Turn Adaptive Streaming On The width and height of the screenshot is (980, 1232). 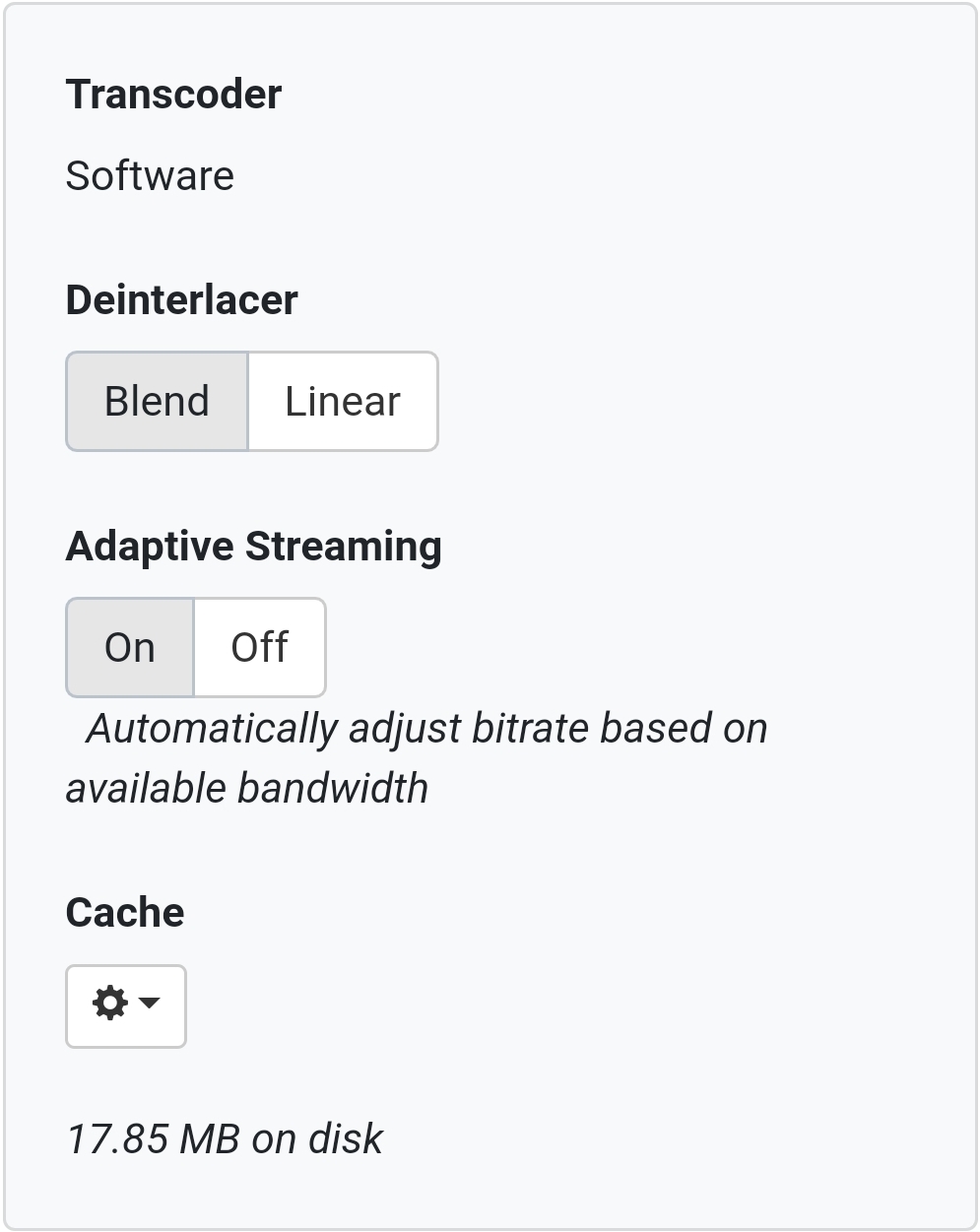130,648
